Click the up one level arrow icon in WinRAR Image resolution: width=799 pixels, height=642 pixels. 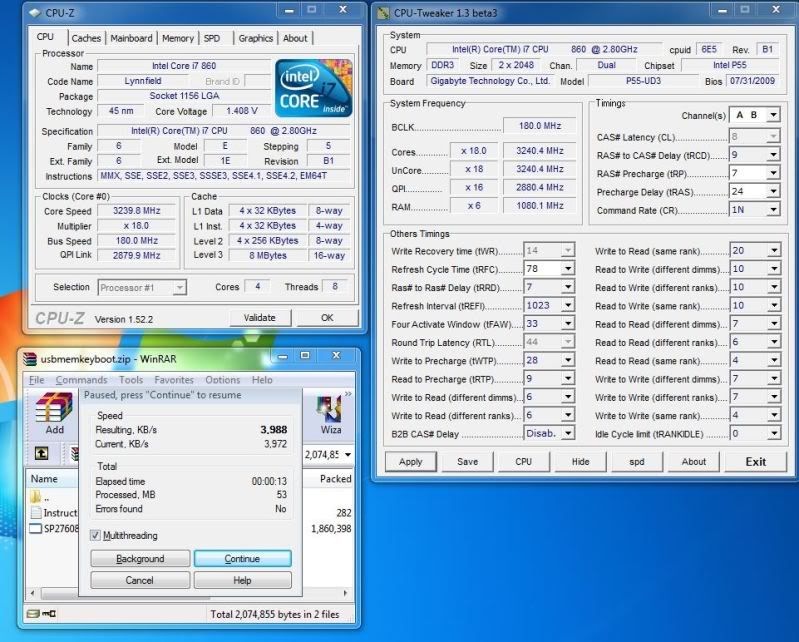tap(41, 453)
